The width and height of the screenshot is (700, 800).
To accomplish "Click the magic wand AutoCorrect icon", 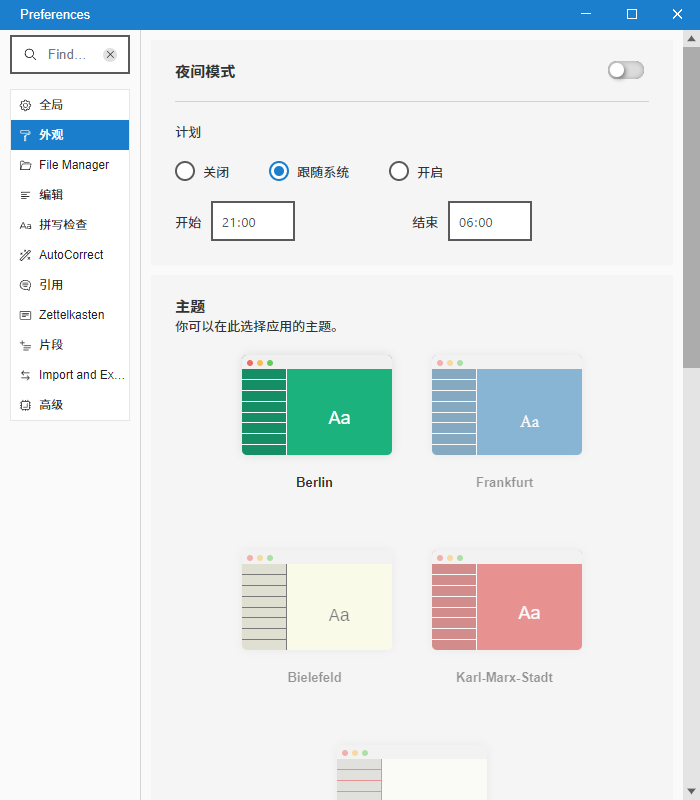I will (26, 255).
